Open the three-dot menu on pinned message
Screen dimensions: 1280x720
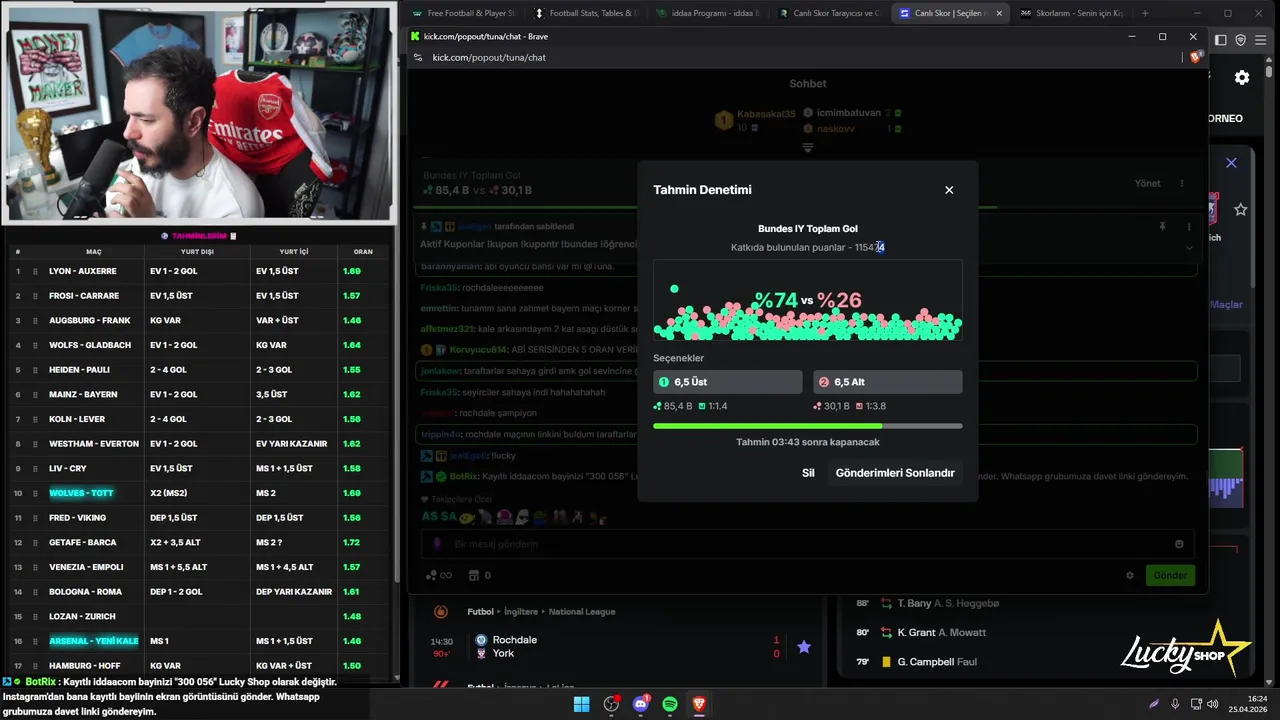(1189, 227)
